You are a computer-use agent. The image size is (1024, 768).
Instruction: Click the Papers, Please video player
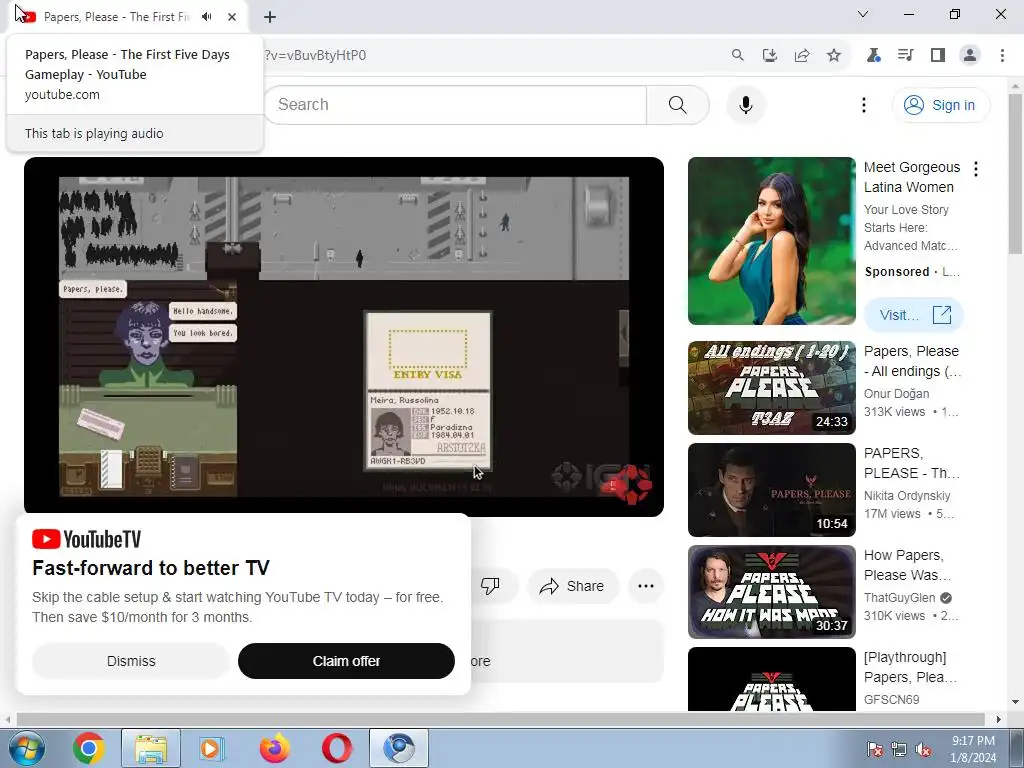pyautogui.click(x=344, y=336)
